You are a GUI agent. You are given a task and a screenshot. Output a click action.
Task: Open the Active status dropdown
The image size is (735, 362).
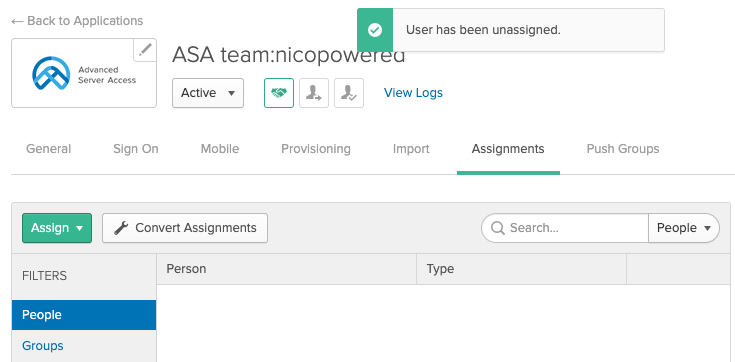pyautogui.click(x=208, y=93)
